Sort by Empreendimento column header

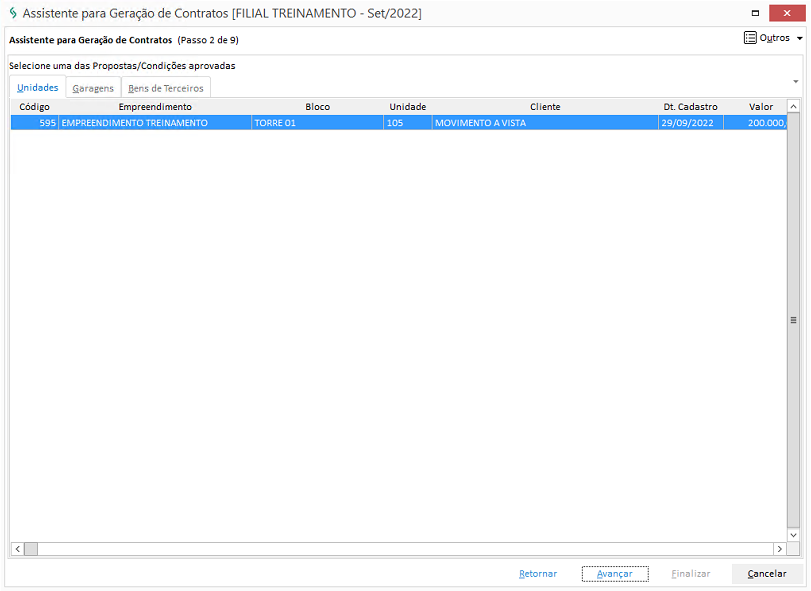click(155, 107)
